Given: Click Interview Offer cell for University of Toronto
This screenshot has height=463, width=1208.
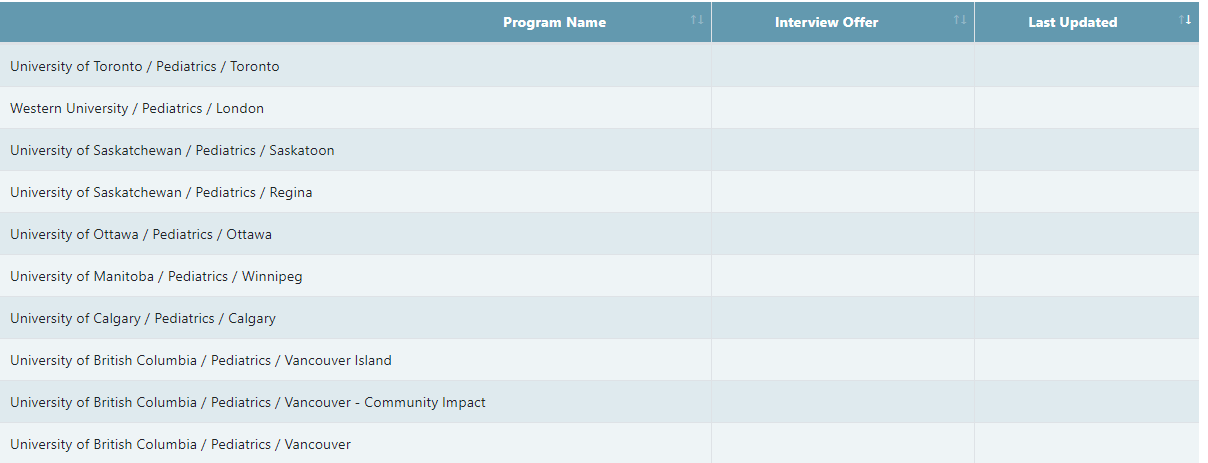Looking at the screenshot, I should (x=842, y=66).
